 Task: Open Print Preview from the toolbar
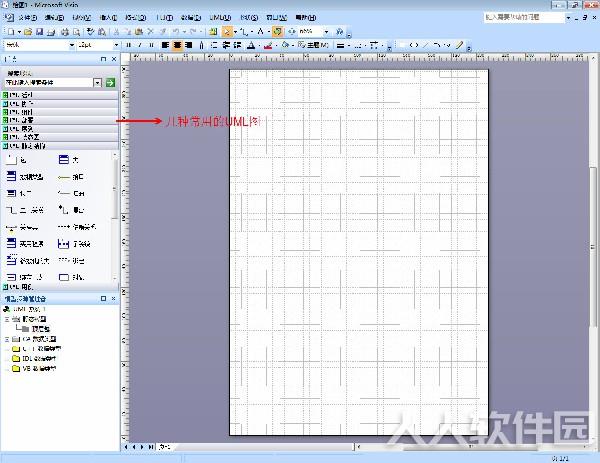(77, 32)
